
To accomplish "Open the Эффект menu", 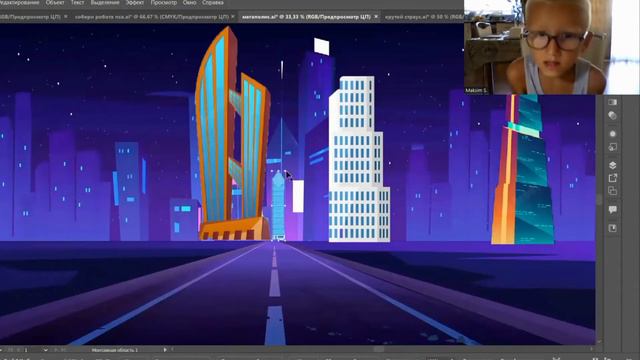I will click(135, 2).
